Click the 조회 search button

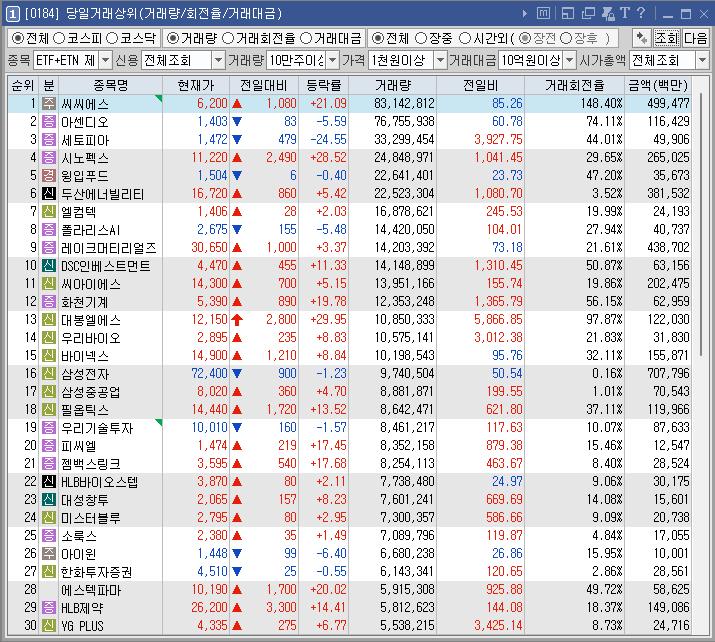pyautogui.click(x=667, y=38)
